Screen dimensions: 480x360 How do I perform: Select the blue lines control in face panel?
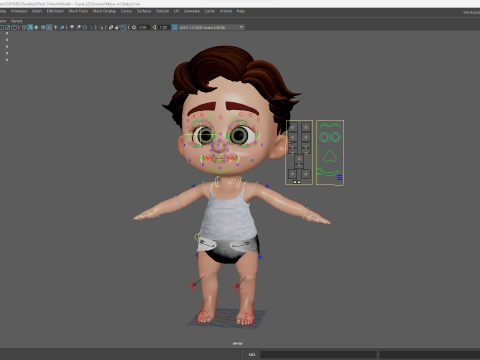[x=339, y=177]
